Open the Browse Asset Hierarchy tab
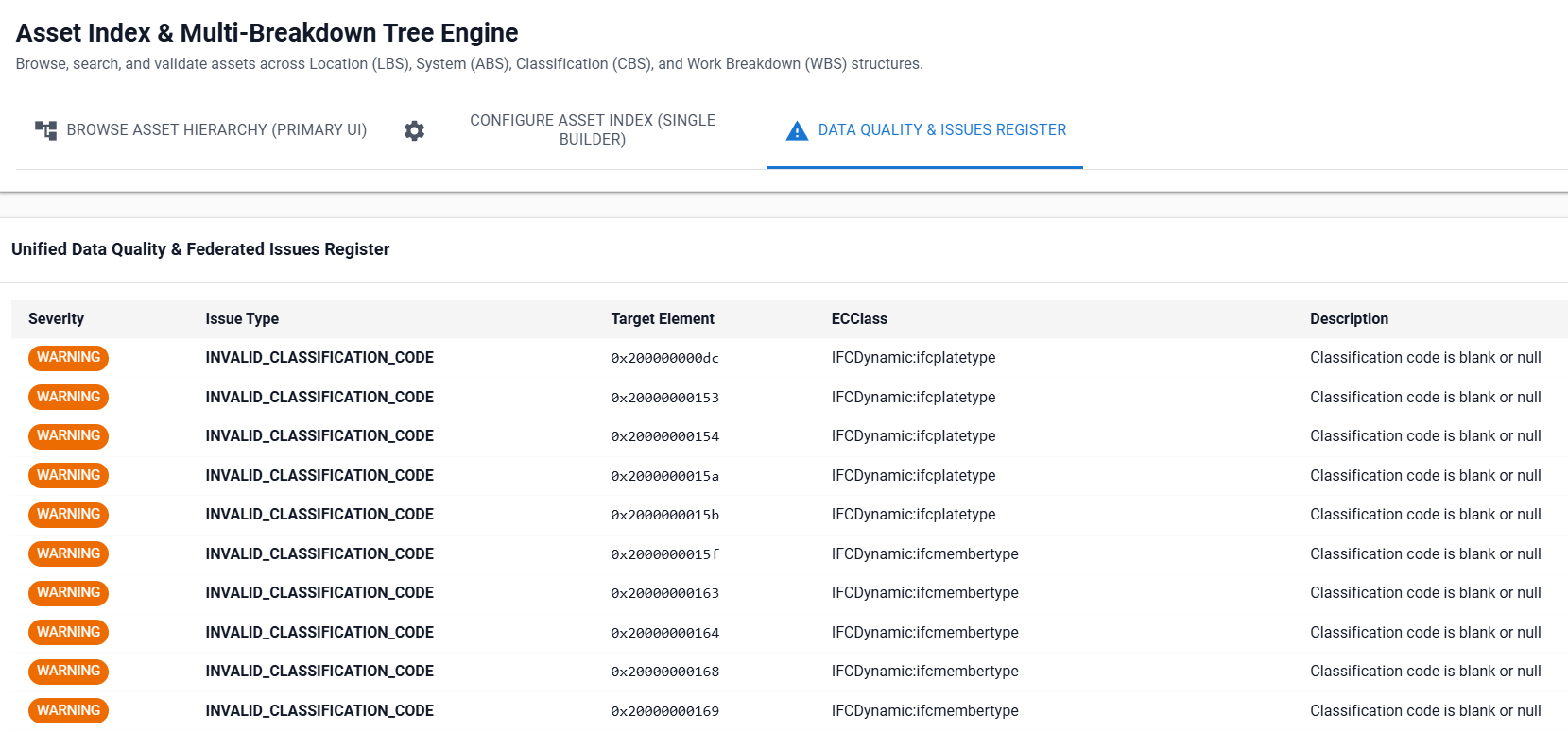The height and width of the screenshot is (732, 1568). coord(199,130)
